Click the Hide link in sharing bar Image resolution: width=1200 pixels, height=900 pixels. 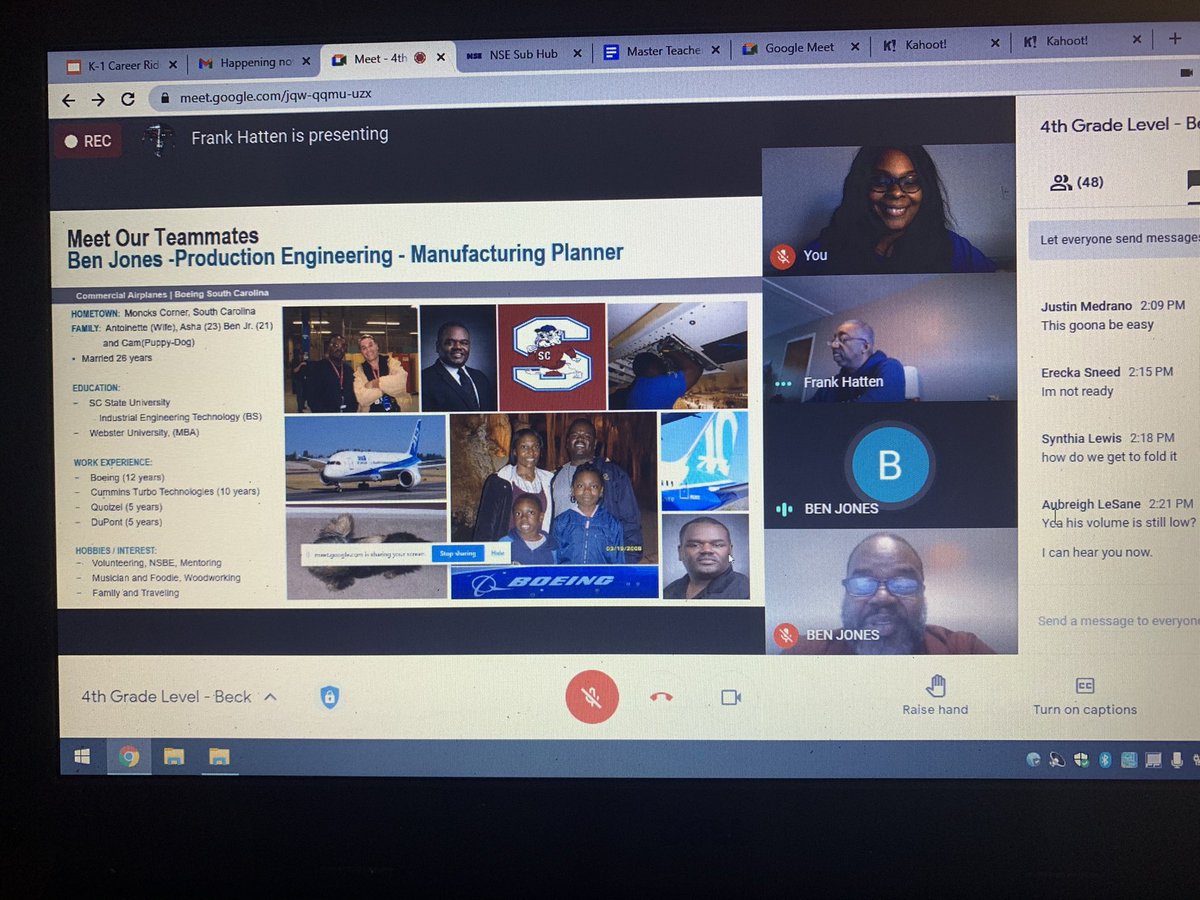(x=497, y=553)
